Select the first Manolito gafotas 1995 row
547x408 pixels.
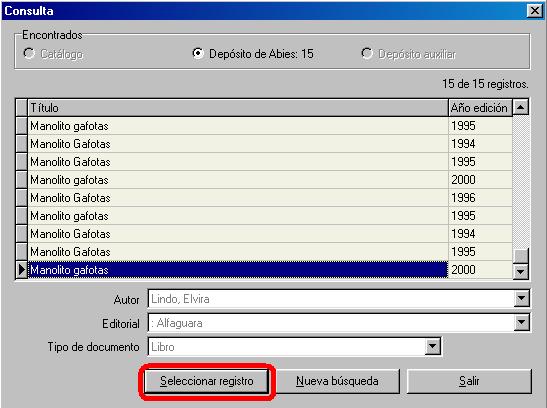(x=270, y=126)
